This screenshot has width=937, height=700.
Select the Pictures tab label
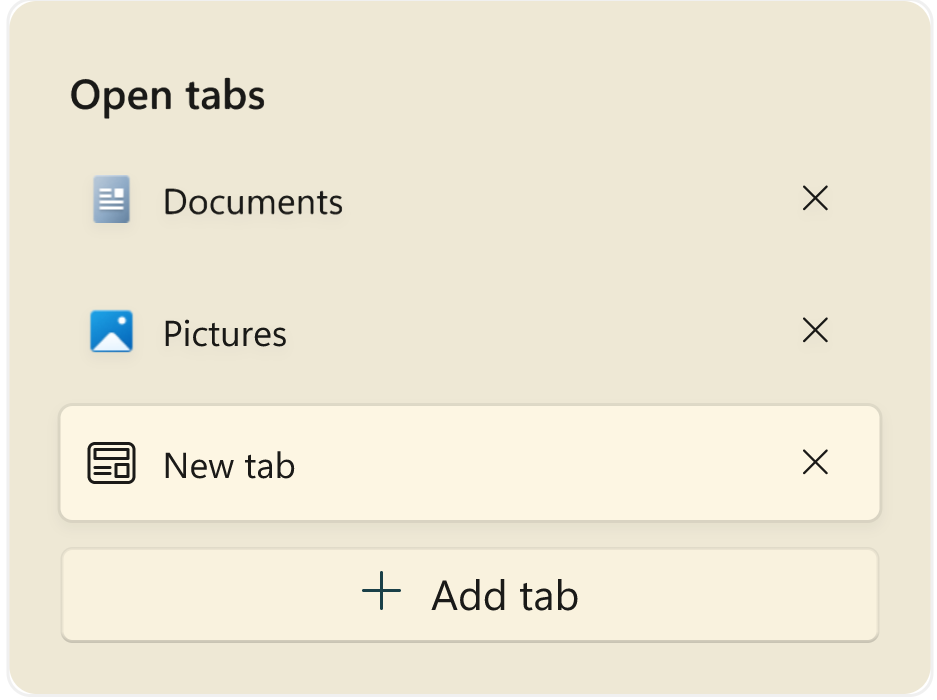[x=225, y=334]
